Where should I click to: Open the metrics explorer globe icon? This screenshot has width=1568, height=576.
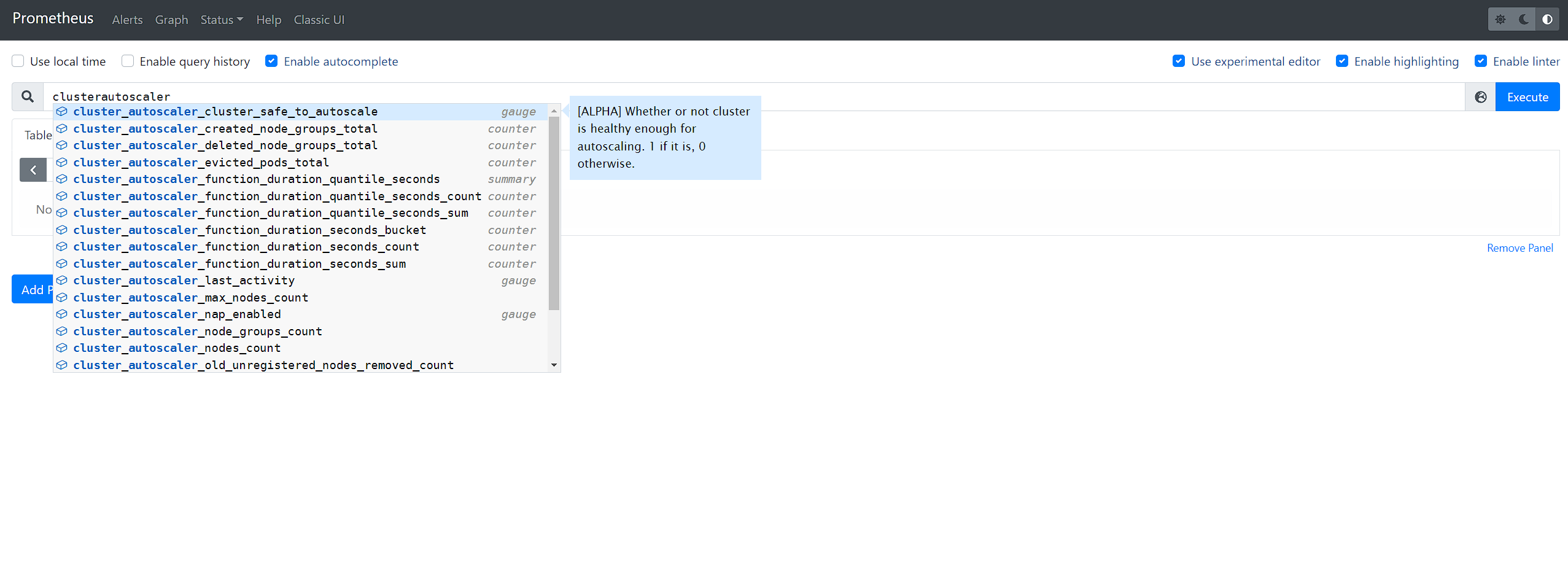pos(1480,97)
